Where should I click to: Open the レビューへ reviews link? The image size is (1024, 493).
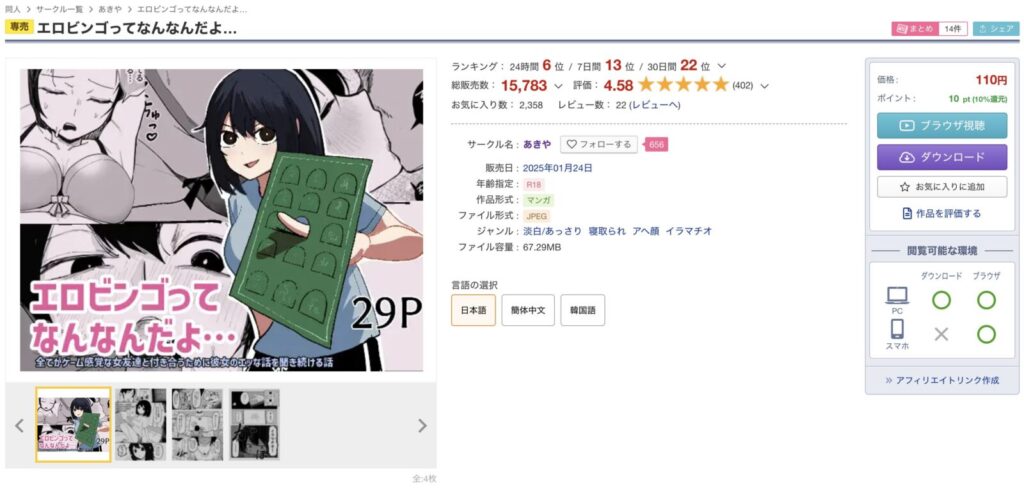[656, 105]
